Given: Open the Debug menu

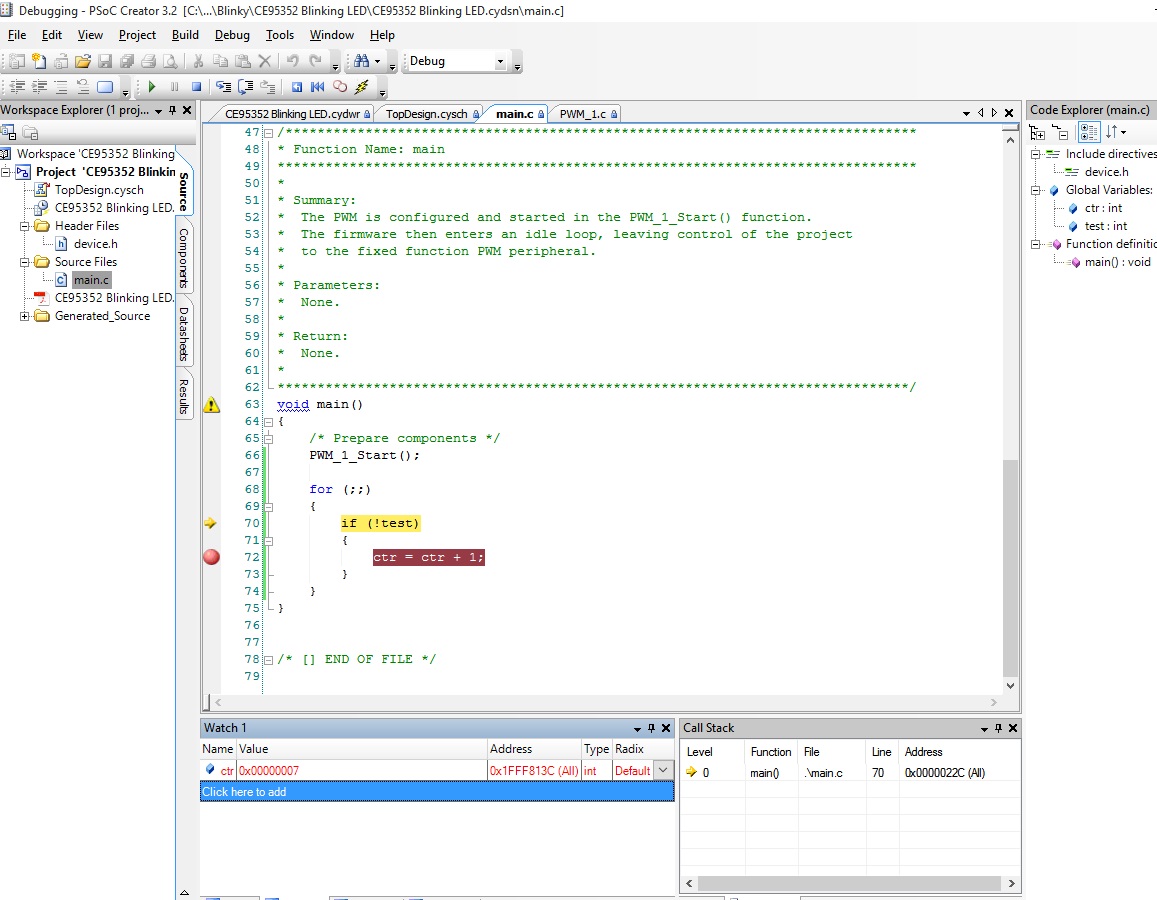Looking at the screenshot, I should coord(232,35).
